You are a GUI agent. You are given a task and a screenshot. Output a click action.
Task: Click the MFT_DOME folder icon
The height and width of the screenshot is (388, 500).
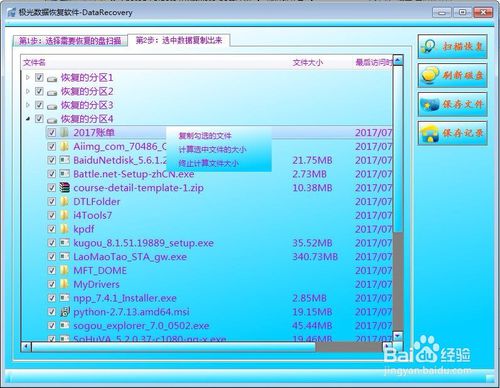[64, 270]
